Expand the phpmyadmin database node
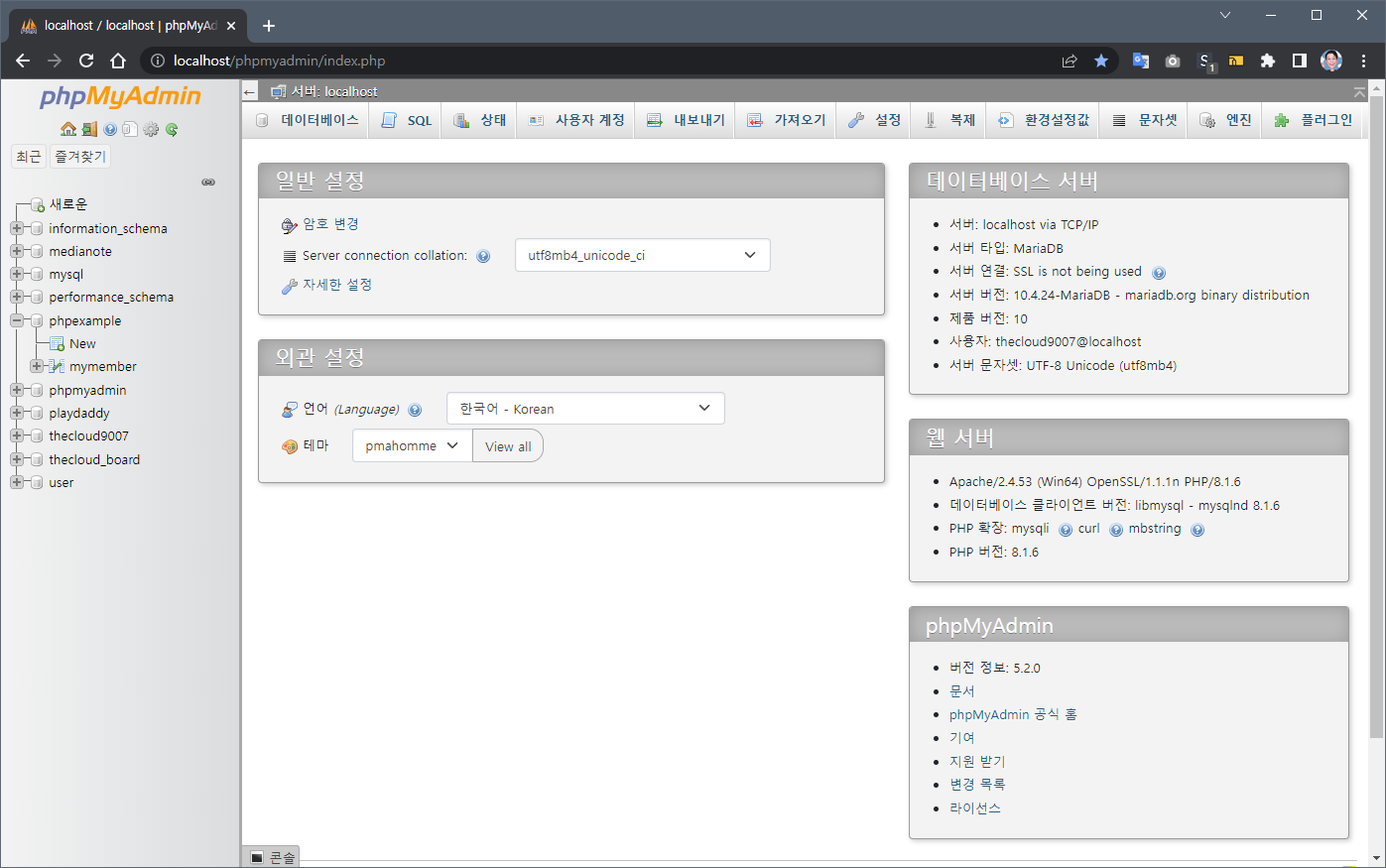Viewport: 1386px width, 868px height. [17, 390]
